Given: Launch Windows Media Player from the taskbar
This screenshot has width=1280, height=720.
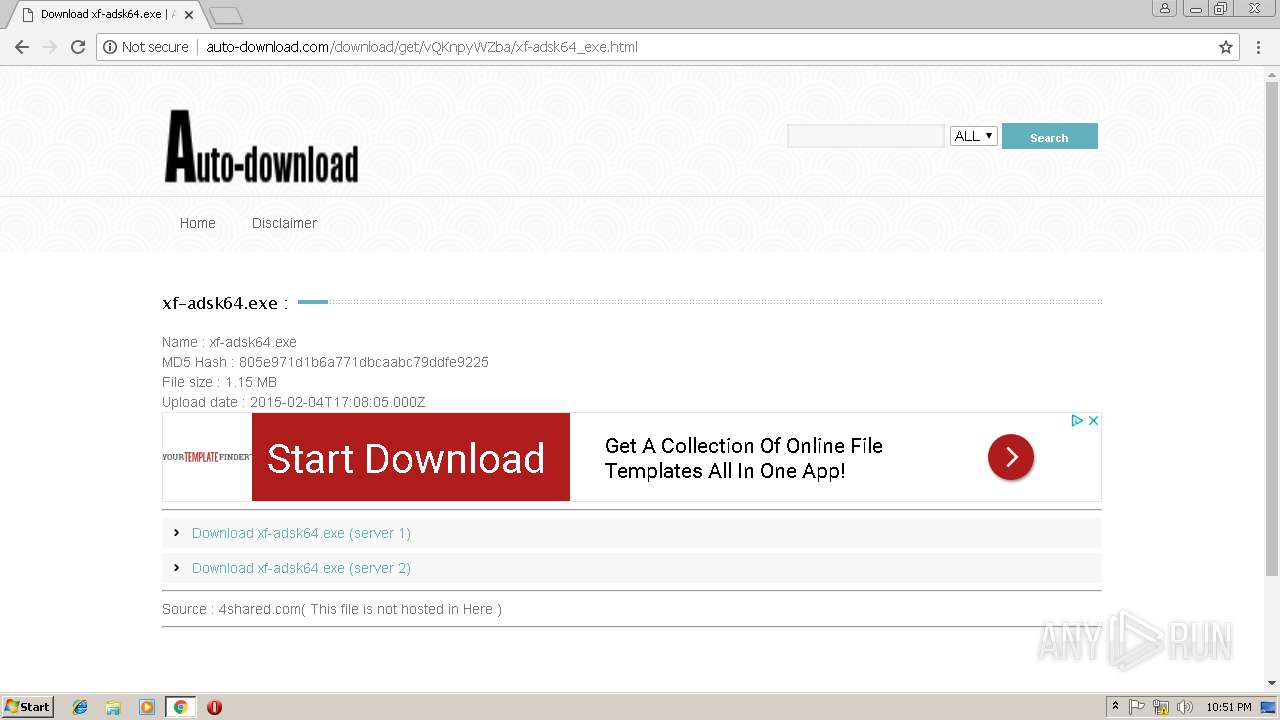Looking at the screenshot, I should [147, 707].
